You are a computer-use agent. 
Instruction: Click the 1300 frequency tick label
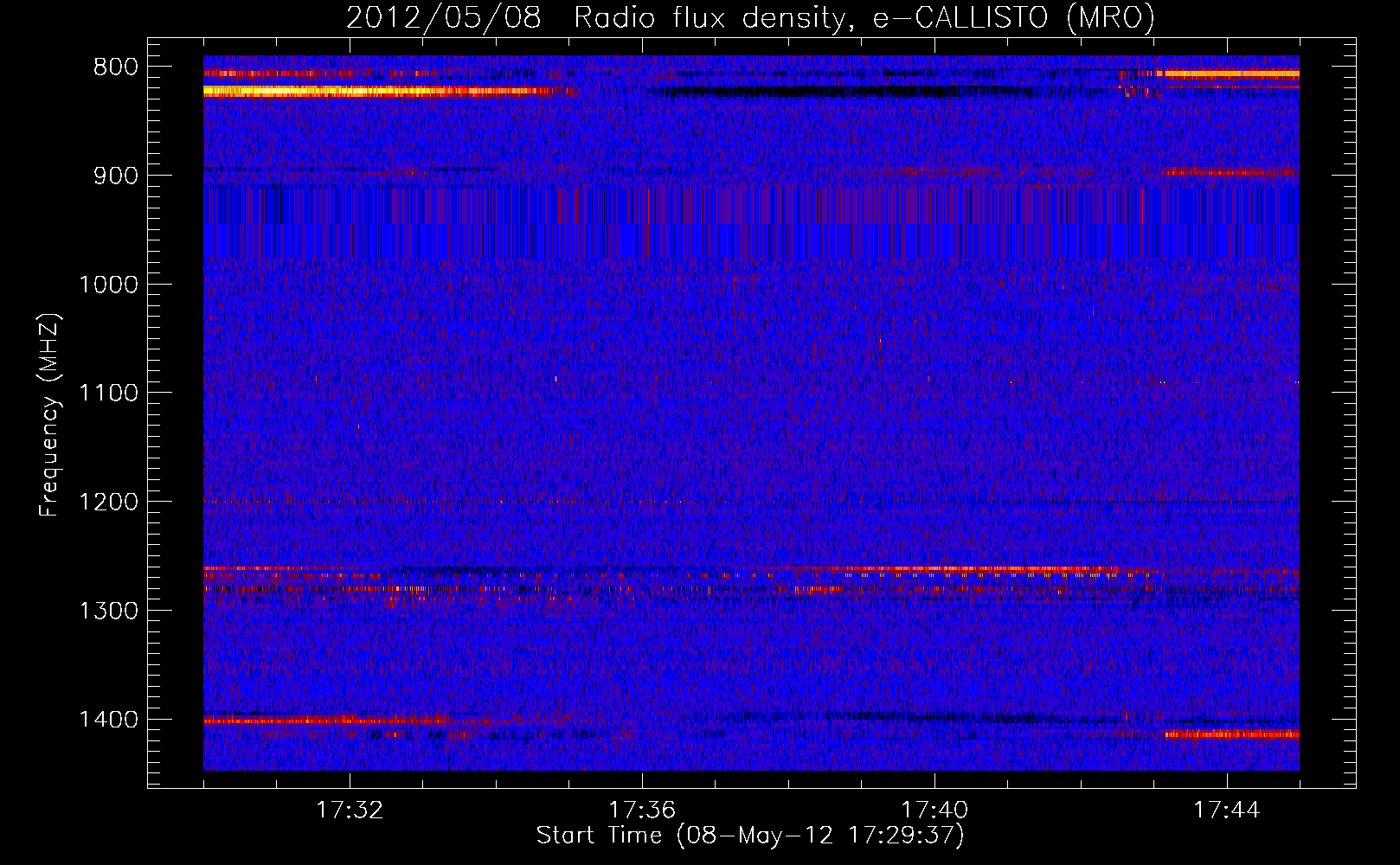[108, 611]
